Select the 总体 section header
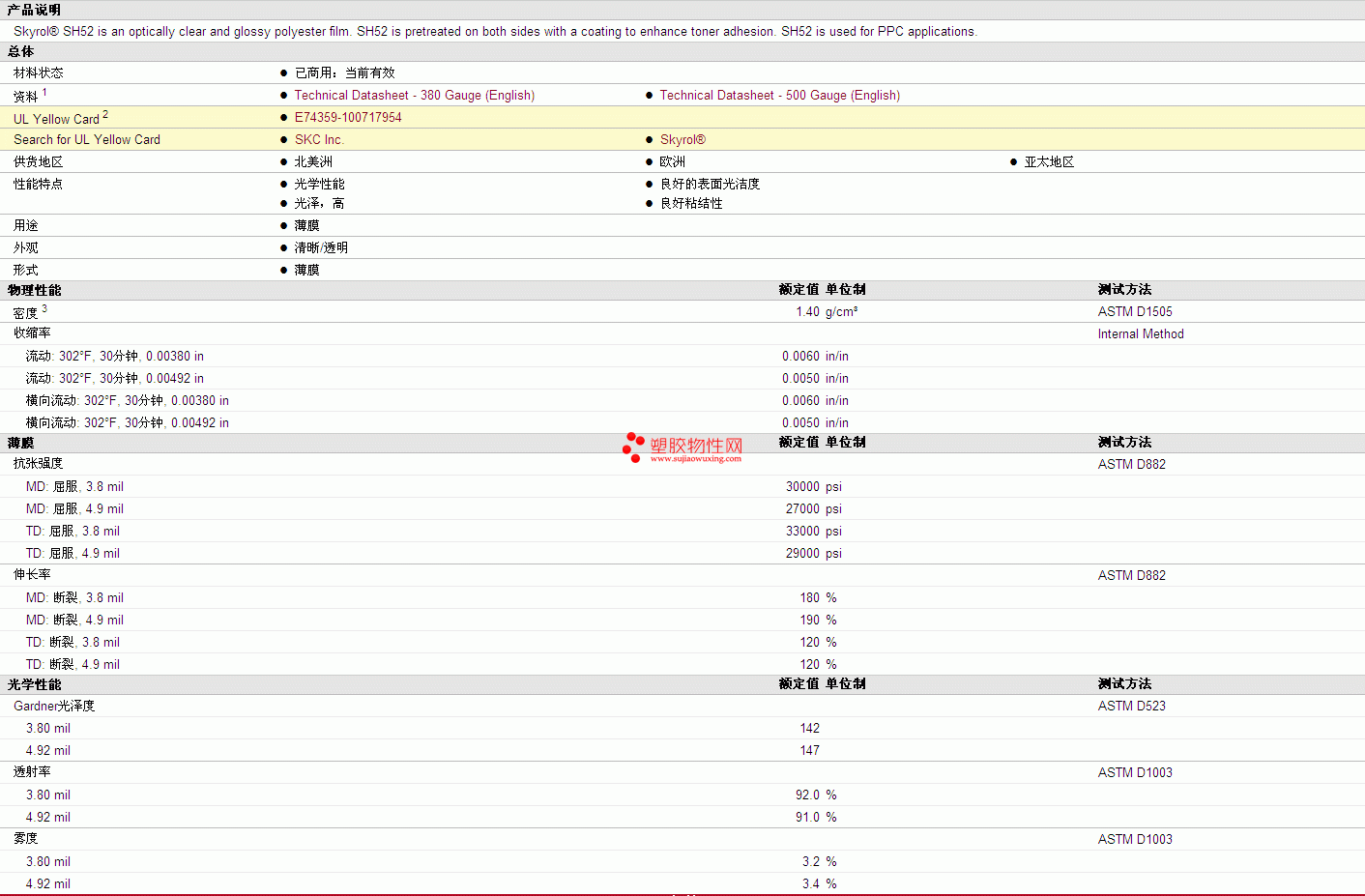 [20, 51]
